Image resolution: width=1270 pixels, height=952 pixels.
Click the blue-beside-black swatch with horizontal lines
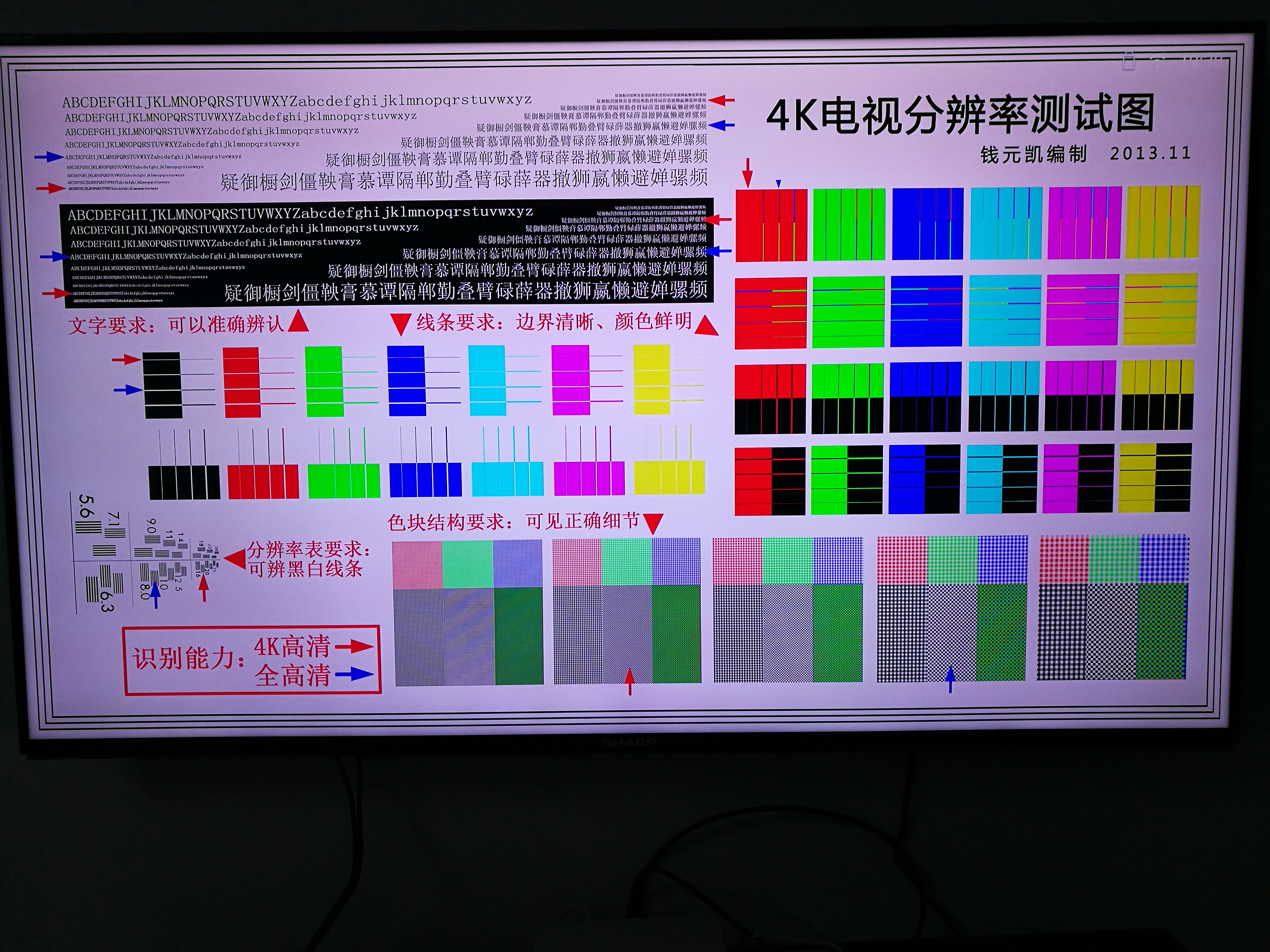924,479
